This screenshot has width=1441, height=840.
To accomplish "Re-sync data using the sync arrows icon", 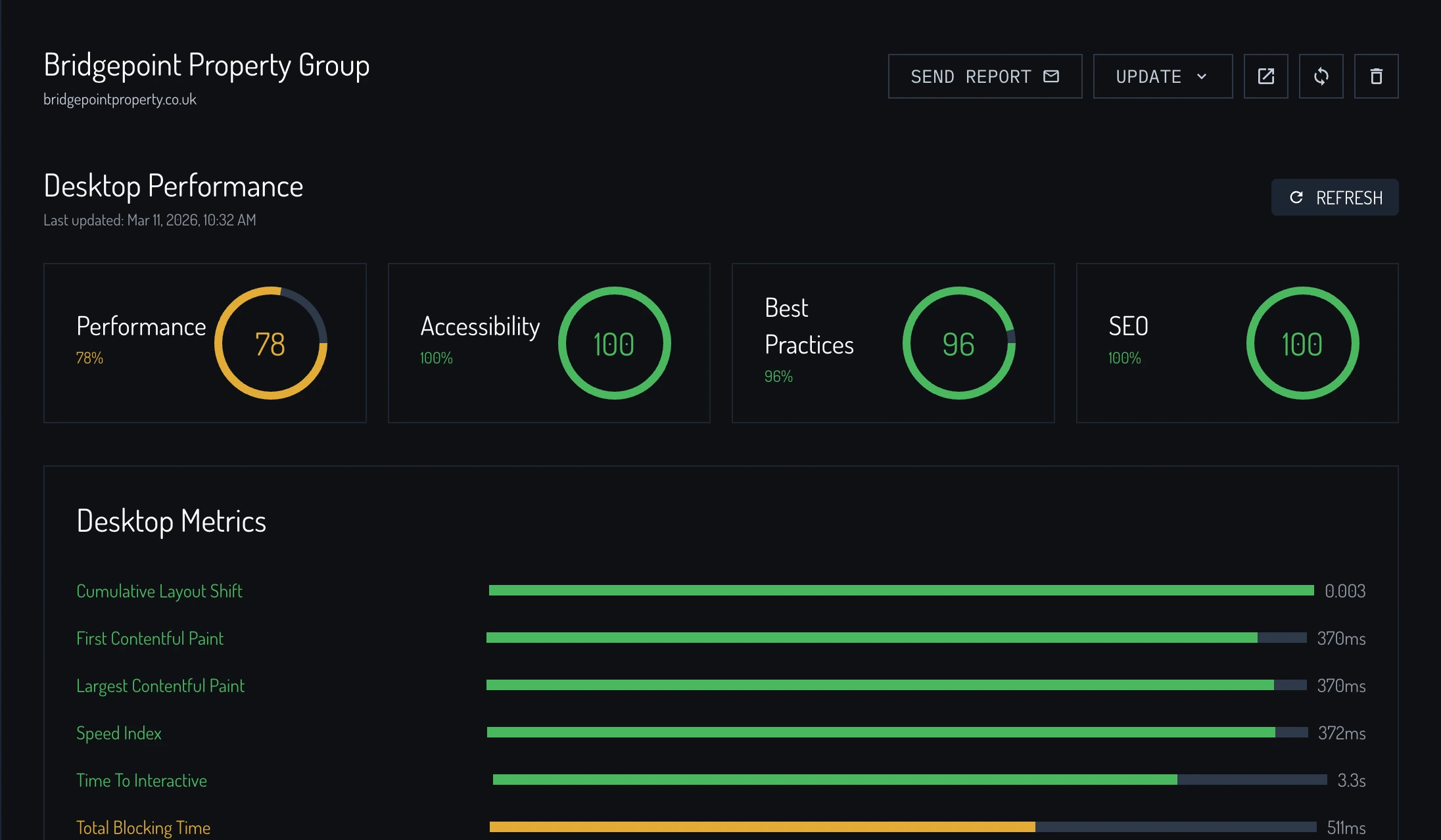I will [1321, 76].
